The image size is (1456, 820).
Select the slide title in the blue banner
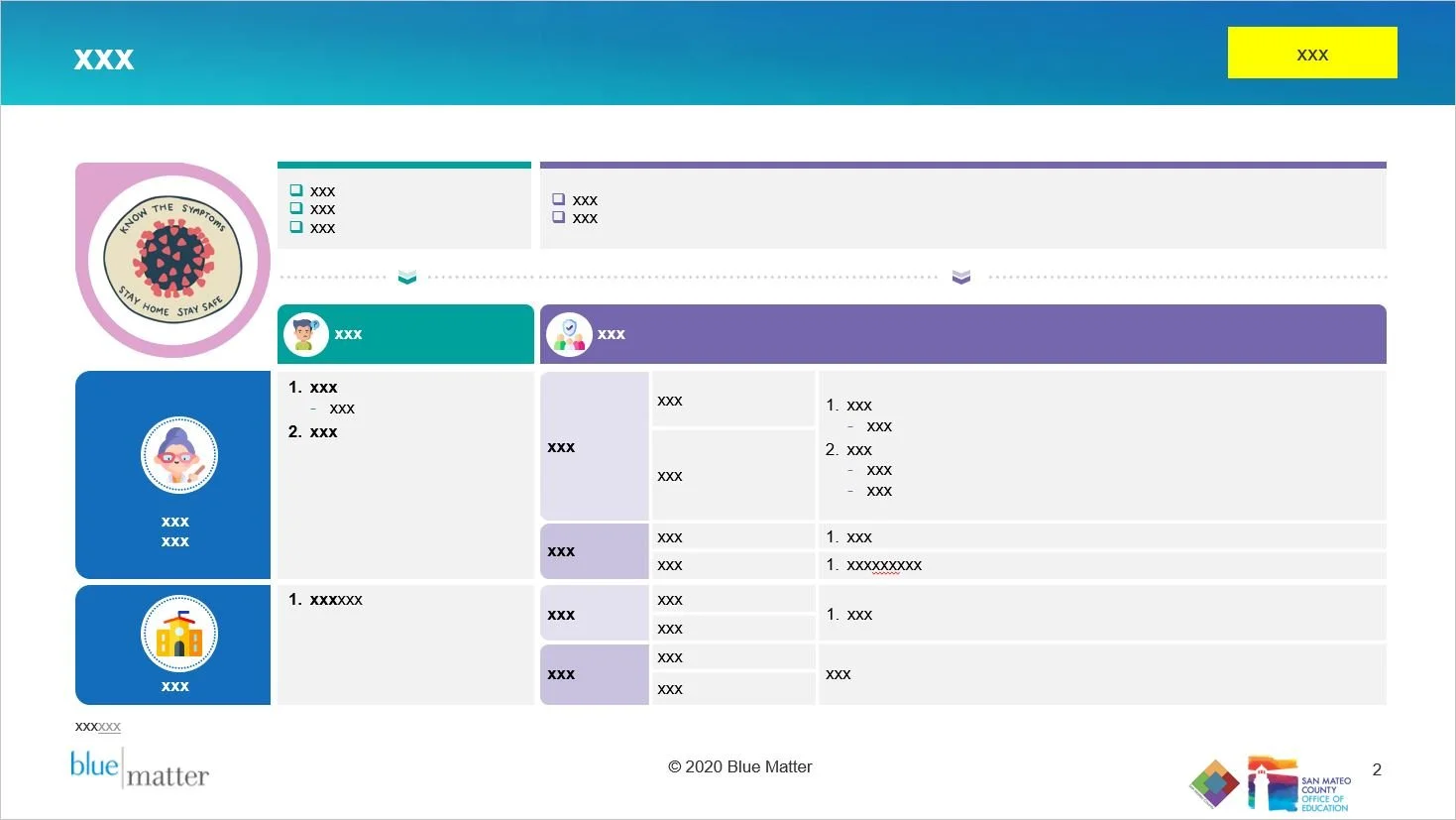coord(104,59)
